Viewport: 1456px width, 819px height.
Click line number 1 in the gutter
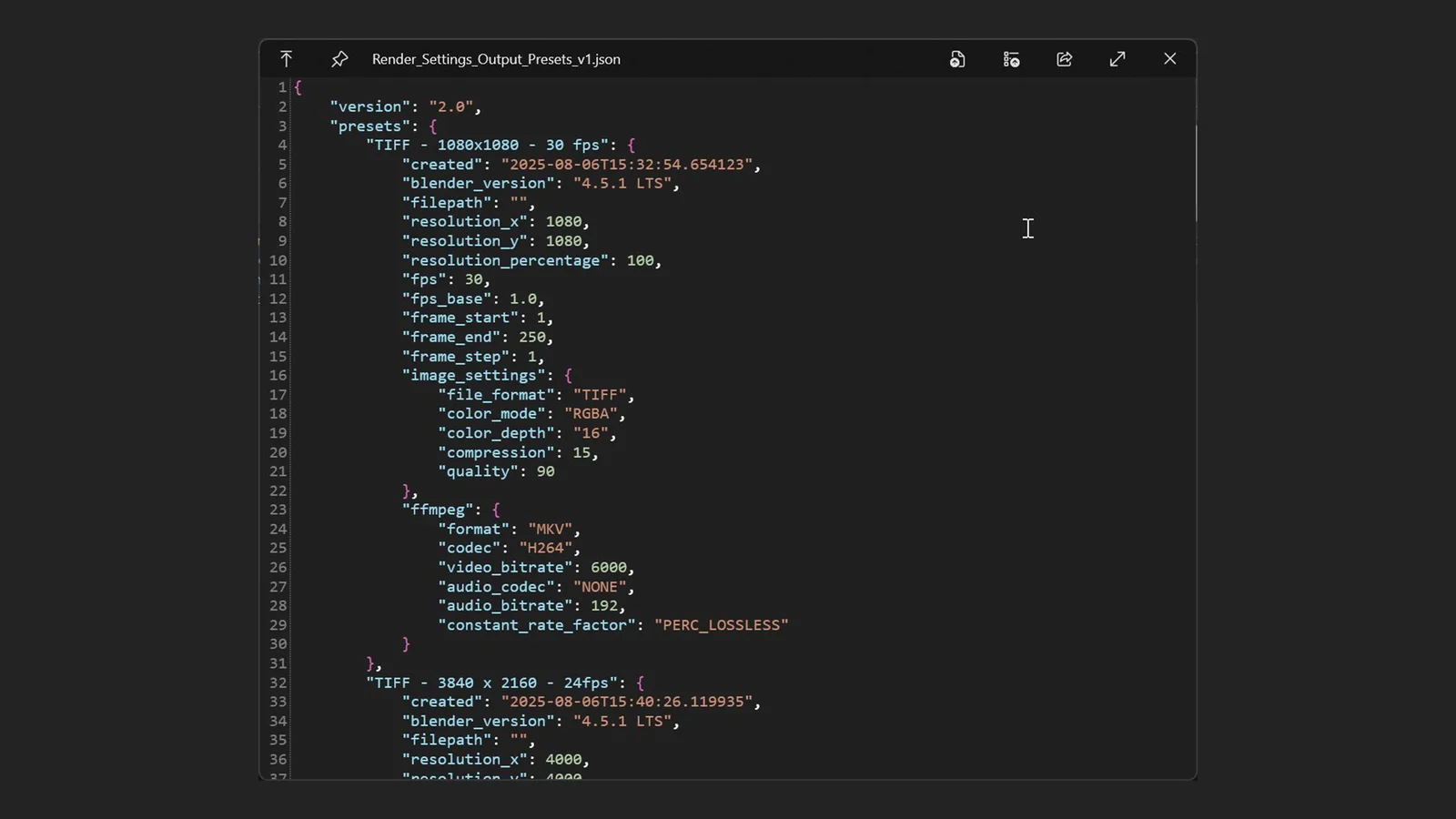click(279, 86)
